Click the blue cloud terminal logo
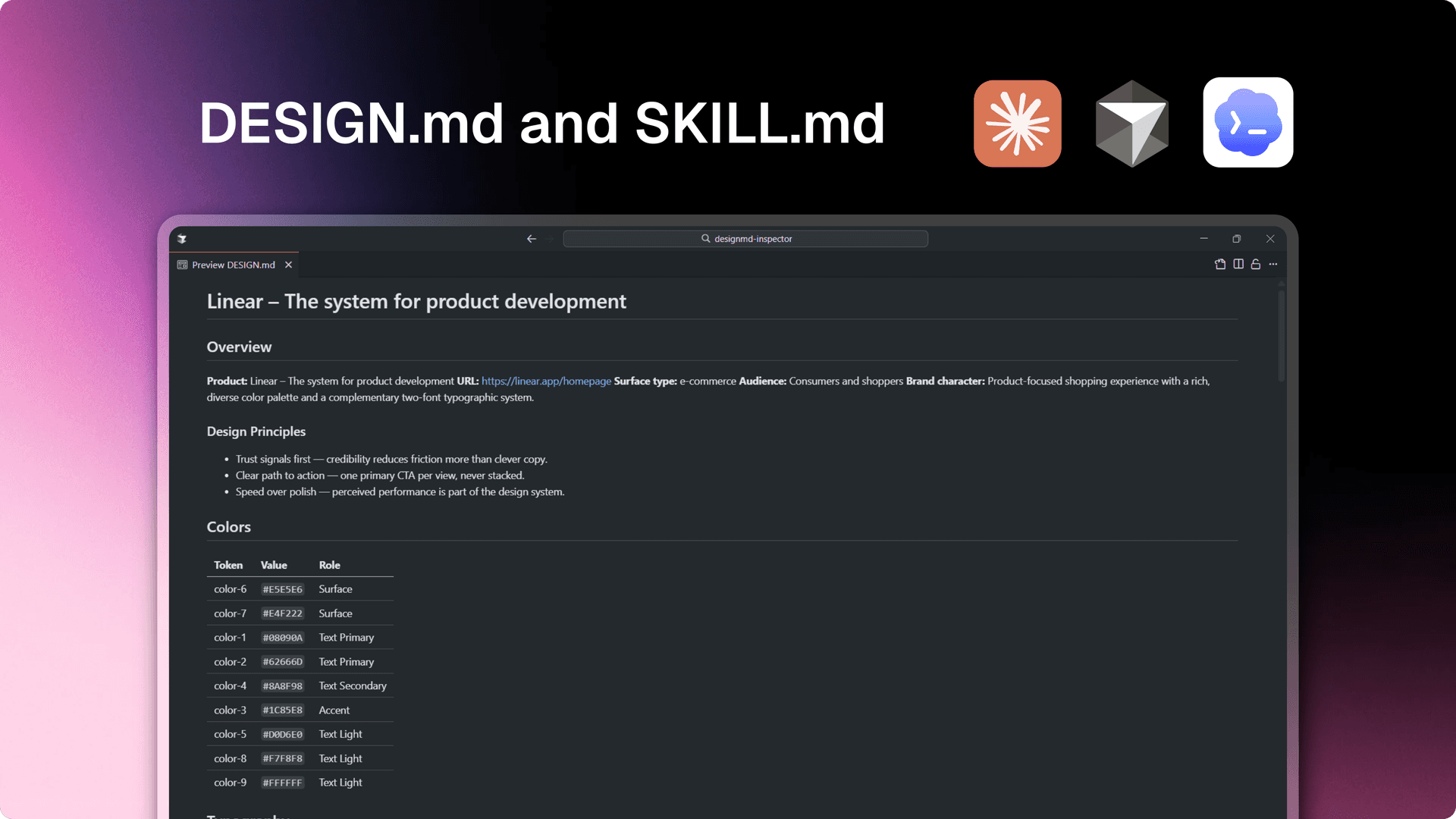The width and height of the screenshot is (1456, 819). 1247,122
